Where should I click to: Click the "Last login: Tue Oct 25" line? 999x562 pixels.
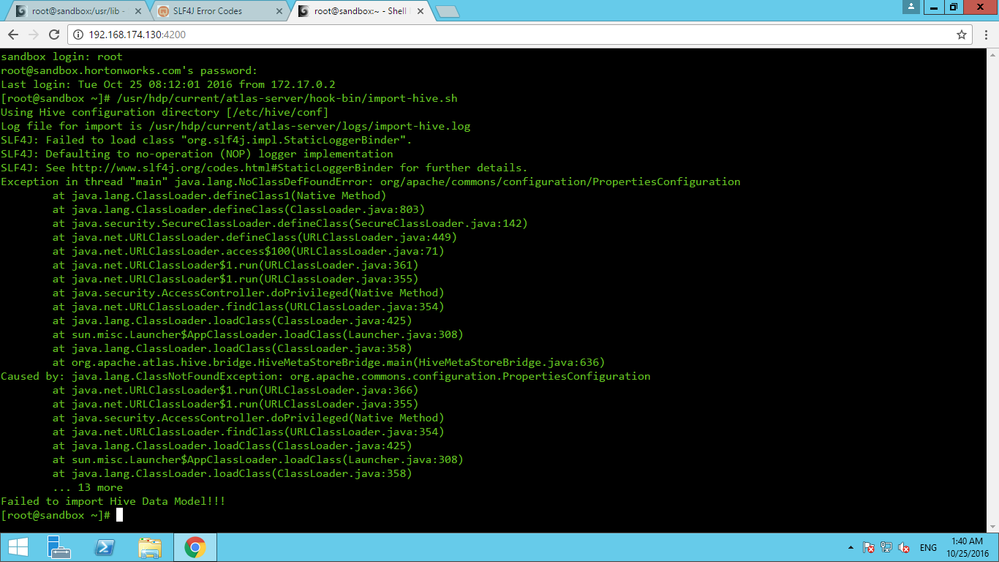click(x=168, y=84)
